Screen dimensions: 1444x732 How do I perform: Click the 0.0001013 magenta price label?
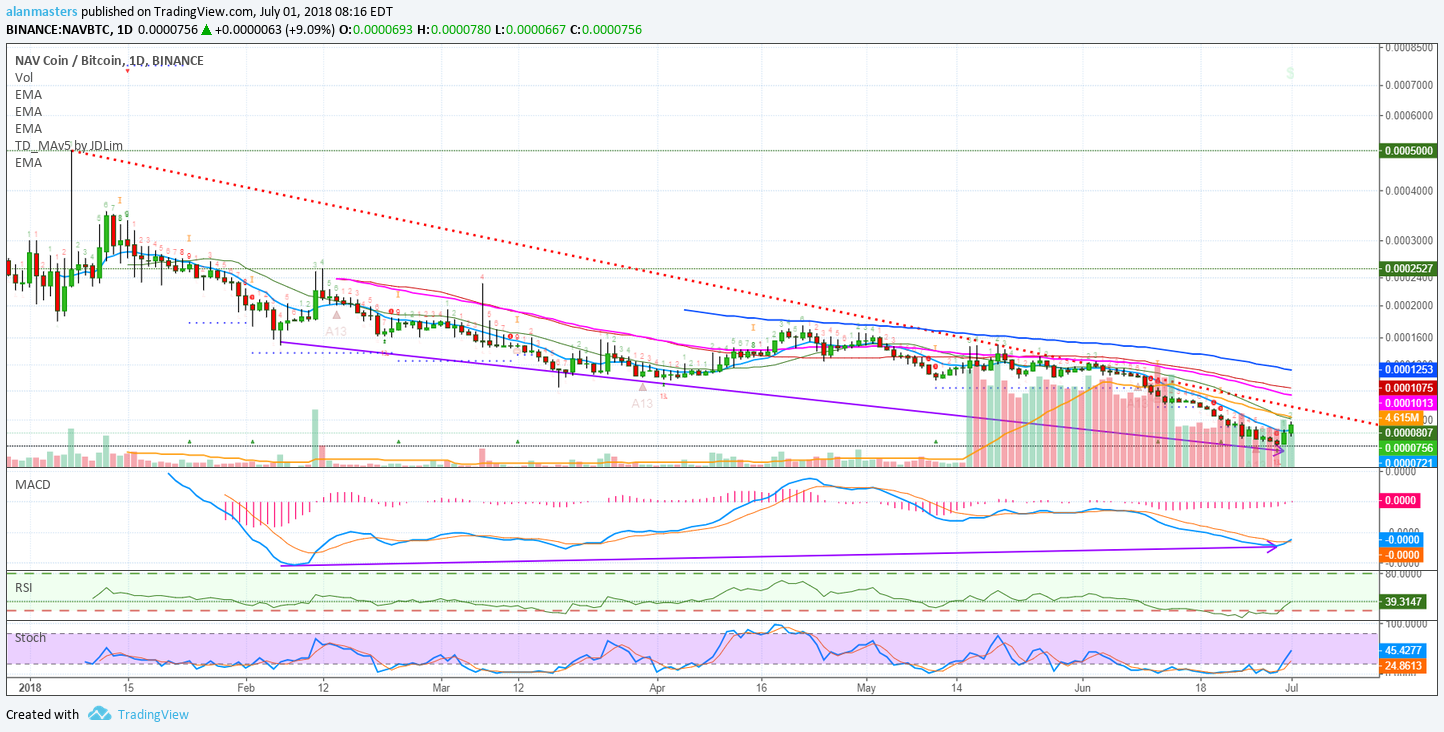tap(1408, 403)
